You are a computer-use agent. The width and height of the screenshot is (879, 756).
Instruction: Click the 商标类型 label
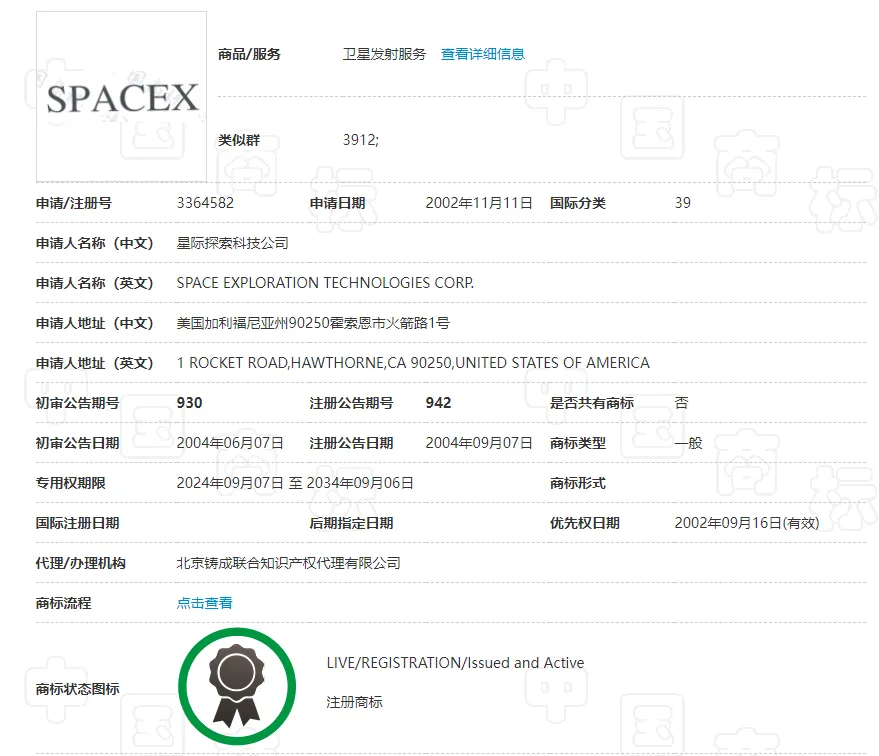tap(578, 443)
